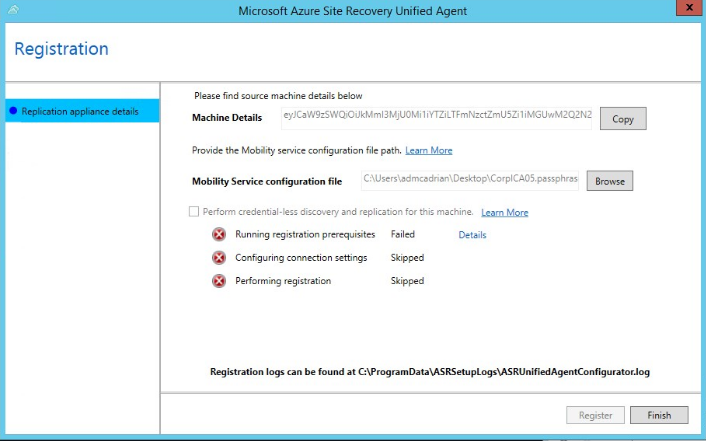Click the Finish button

click(x=659, y=415)
